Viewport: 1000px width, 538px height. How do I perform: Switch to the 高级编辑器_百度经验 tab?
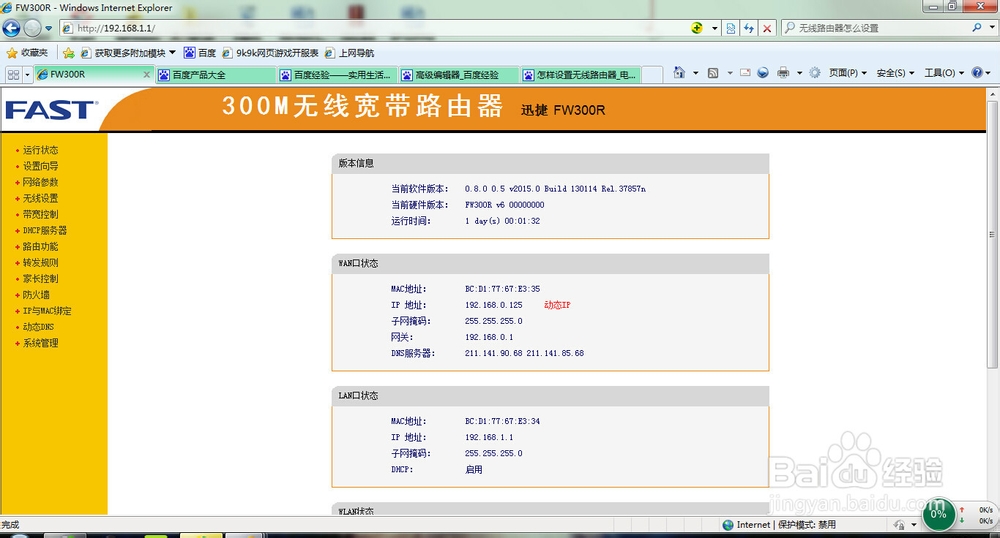459,75
